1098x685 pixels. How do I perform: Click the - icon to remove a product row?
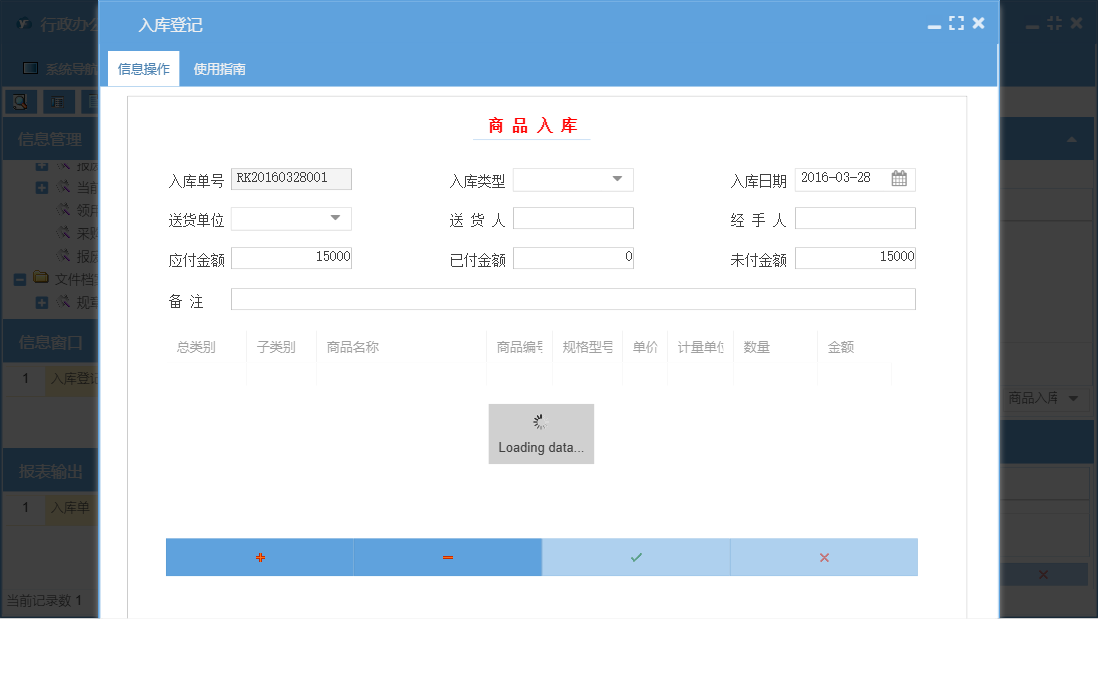[447, 557]
